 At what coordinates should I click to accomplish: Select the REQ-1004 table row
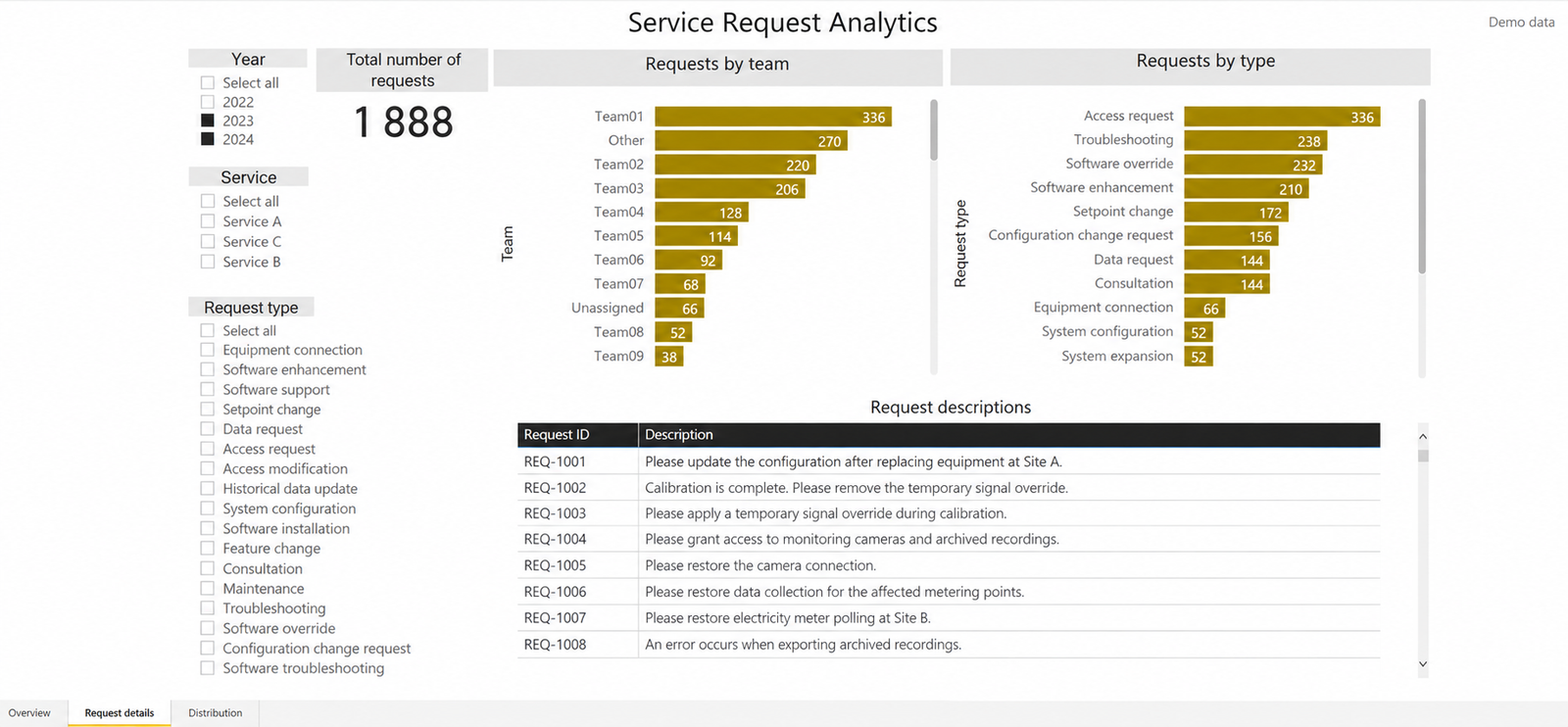click(949, 540)
